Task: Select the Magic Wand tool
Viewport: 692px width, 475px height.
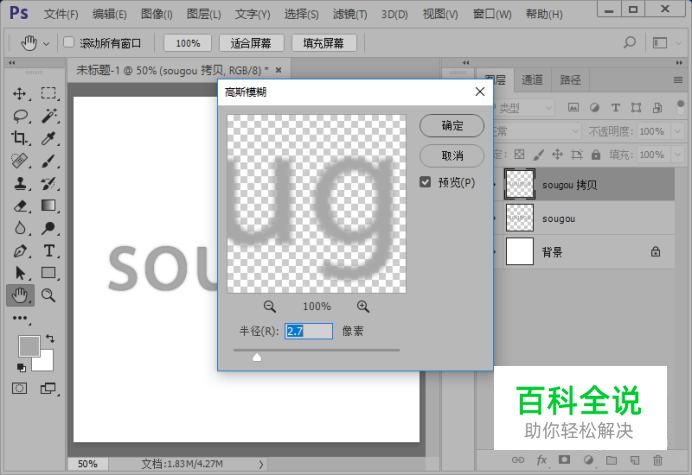Action: [49, 116]
